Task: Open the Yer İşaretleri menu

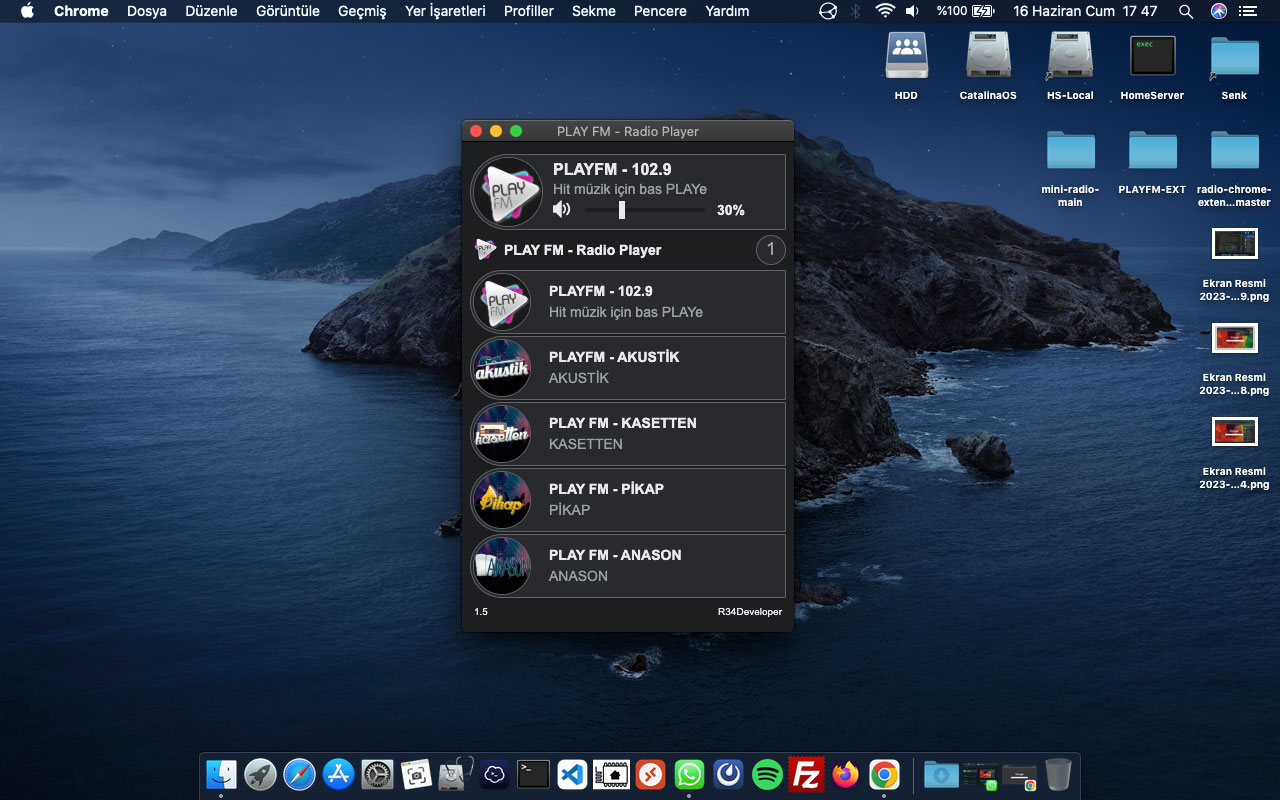Action: coord(445,11)
